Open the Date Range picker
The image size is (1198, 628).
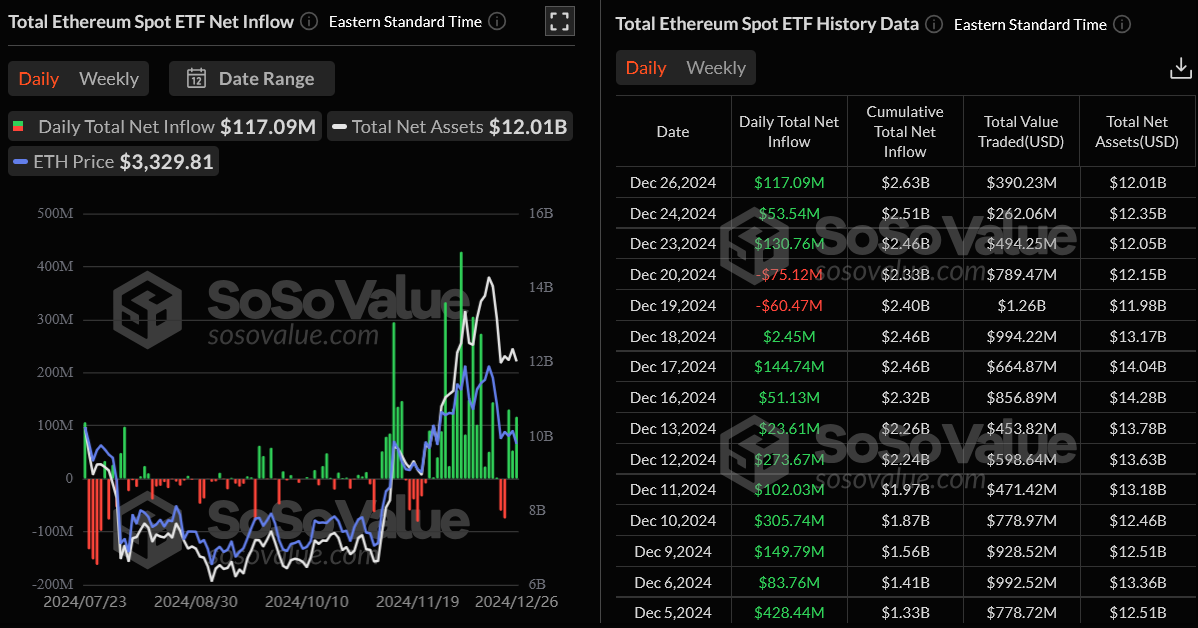251,79
